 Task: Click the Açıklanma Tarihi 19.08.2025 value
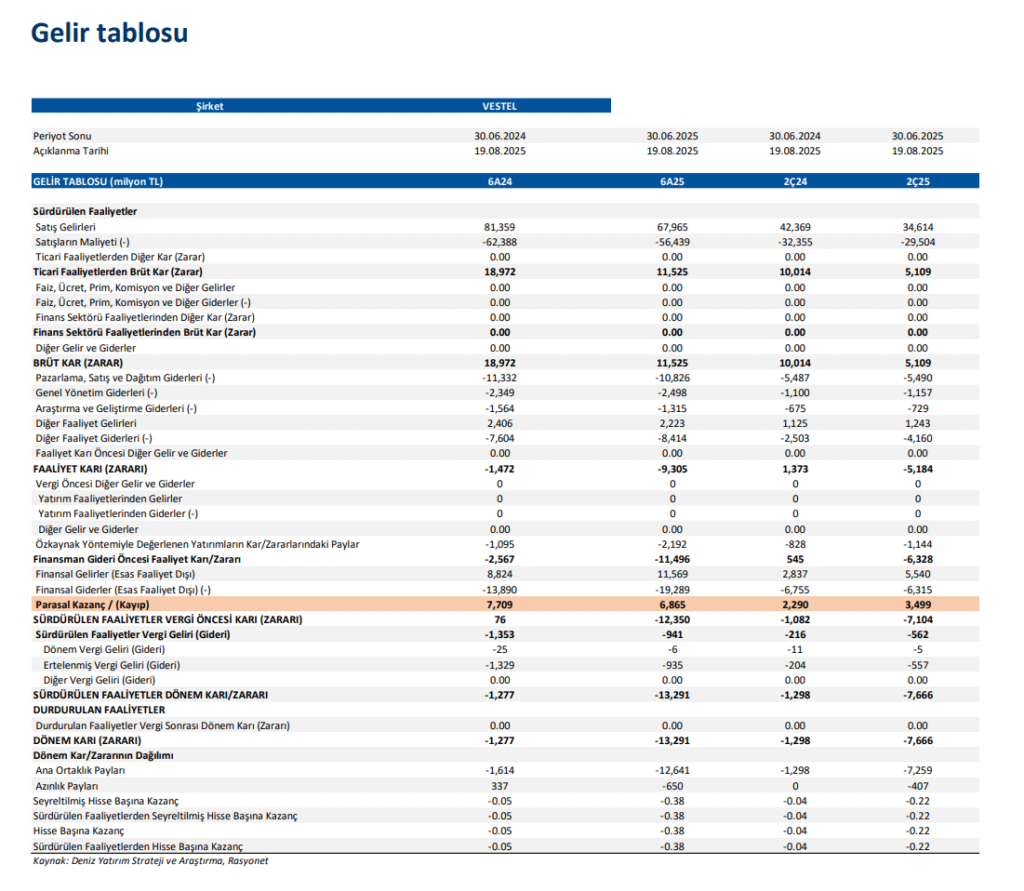coord(500,151)
